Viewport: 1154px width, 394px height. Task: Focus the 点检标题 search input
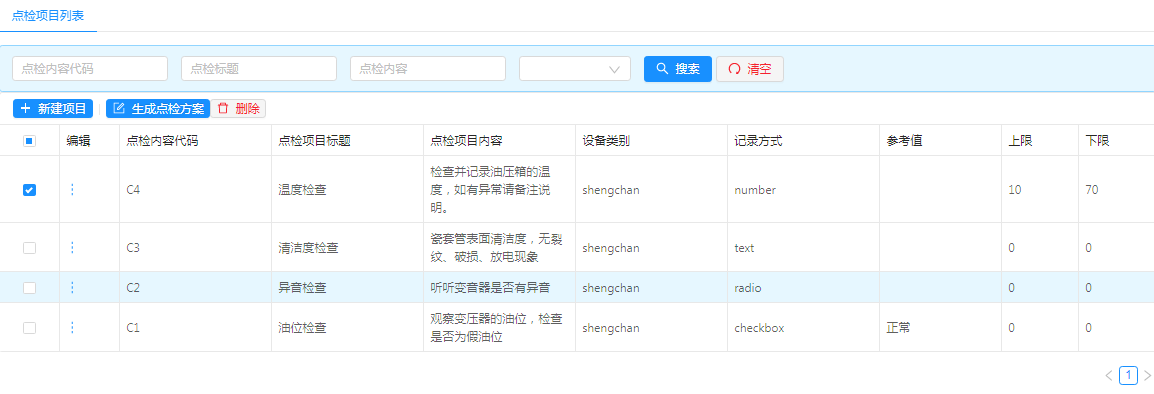pyautogui.click(x=259, y=68)
